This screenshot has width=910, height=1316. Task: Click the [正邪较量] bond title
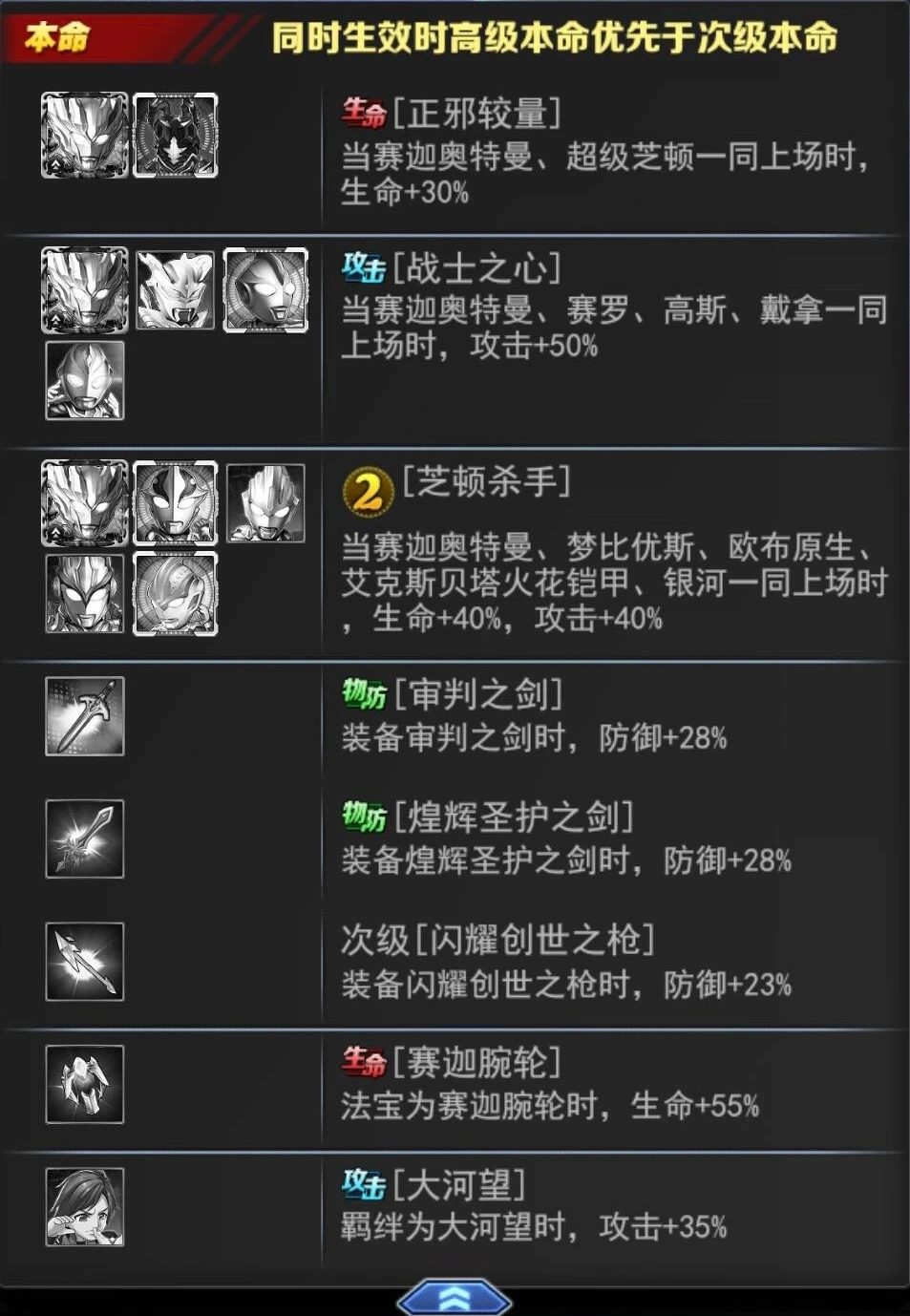pyautogui.click(x=476, y=113)
